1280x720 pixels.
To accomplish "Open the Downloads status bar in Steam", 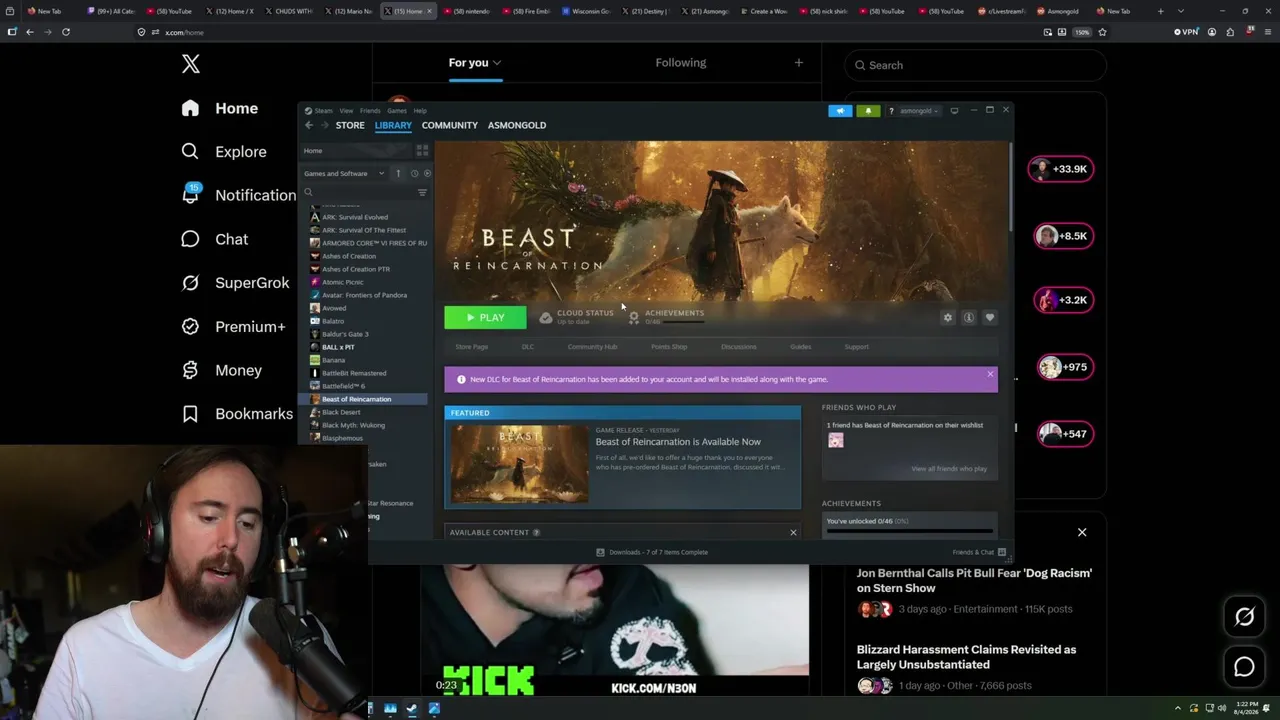I will [x=652, y=552].
